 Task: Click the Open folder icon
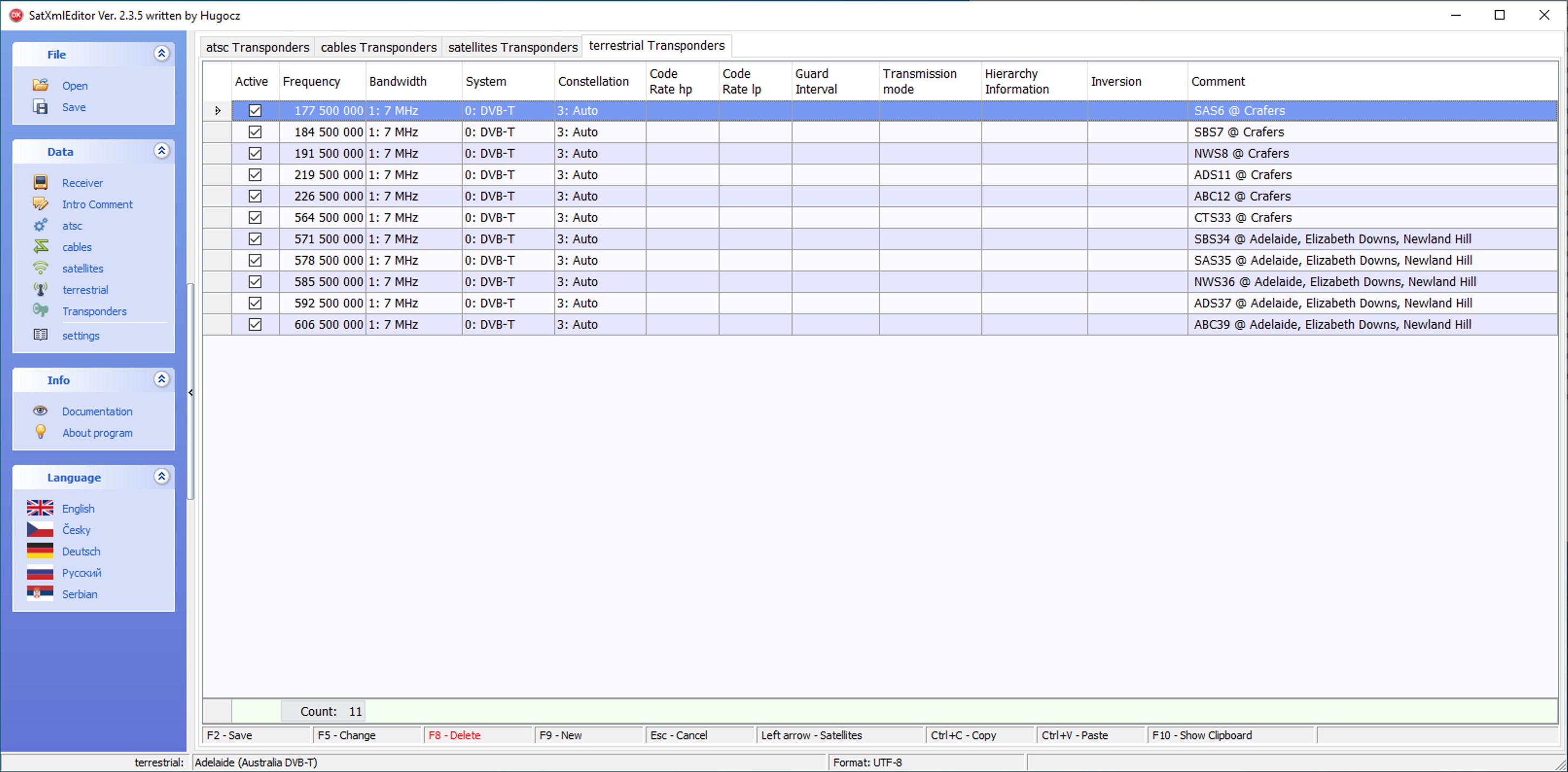[40, 85]
